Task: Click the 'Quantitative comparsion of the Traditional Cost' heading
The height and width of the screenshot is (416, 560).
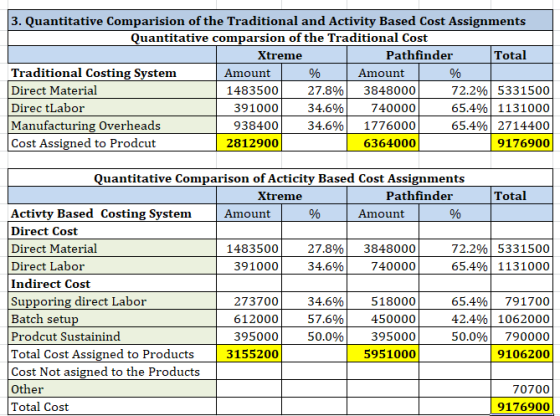Action: [x=279, y=38]
